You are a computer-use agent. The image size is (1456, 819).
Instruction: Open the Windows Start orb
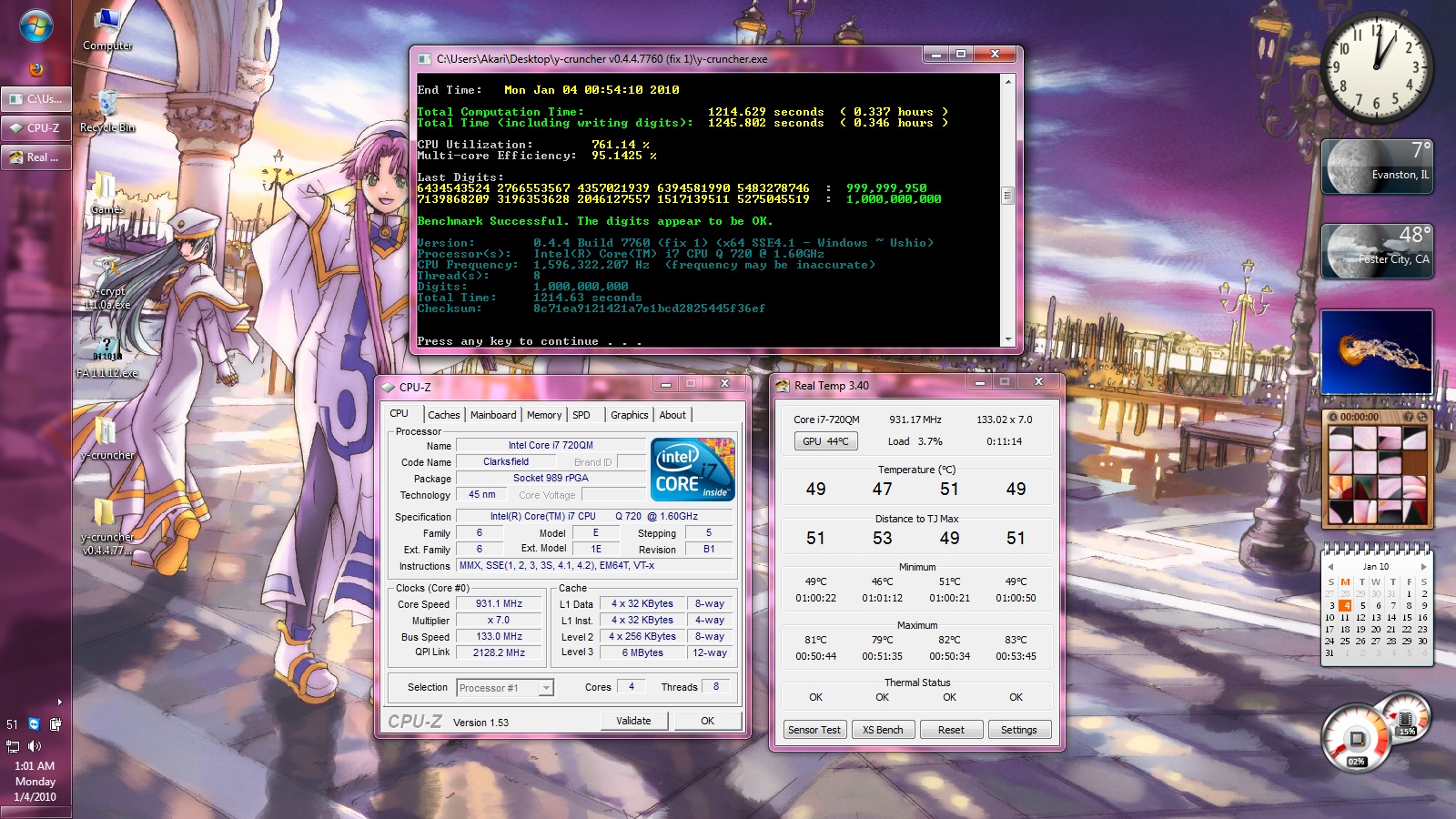click(35, 26)
